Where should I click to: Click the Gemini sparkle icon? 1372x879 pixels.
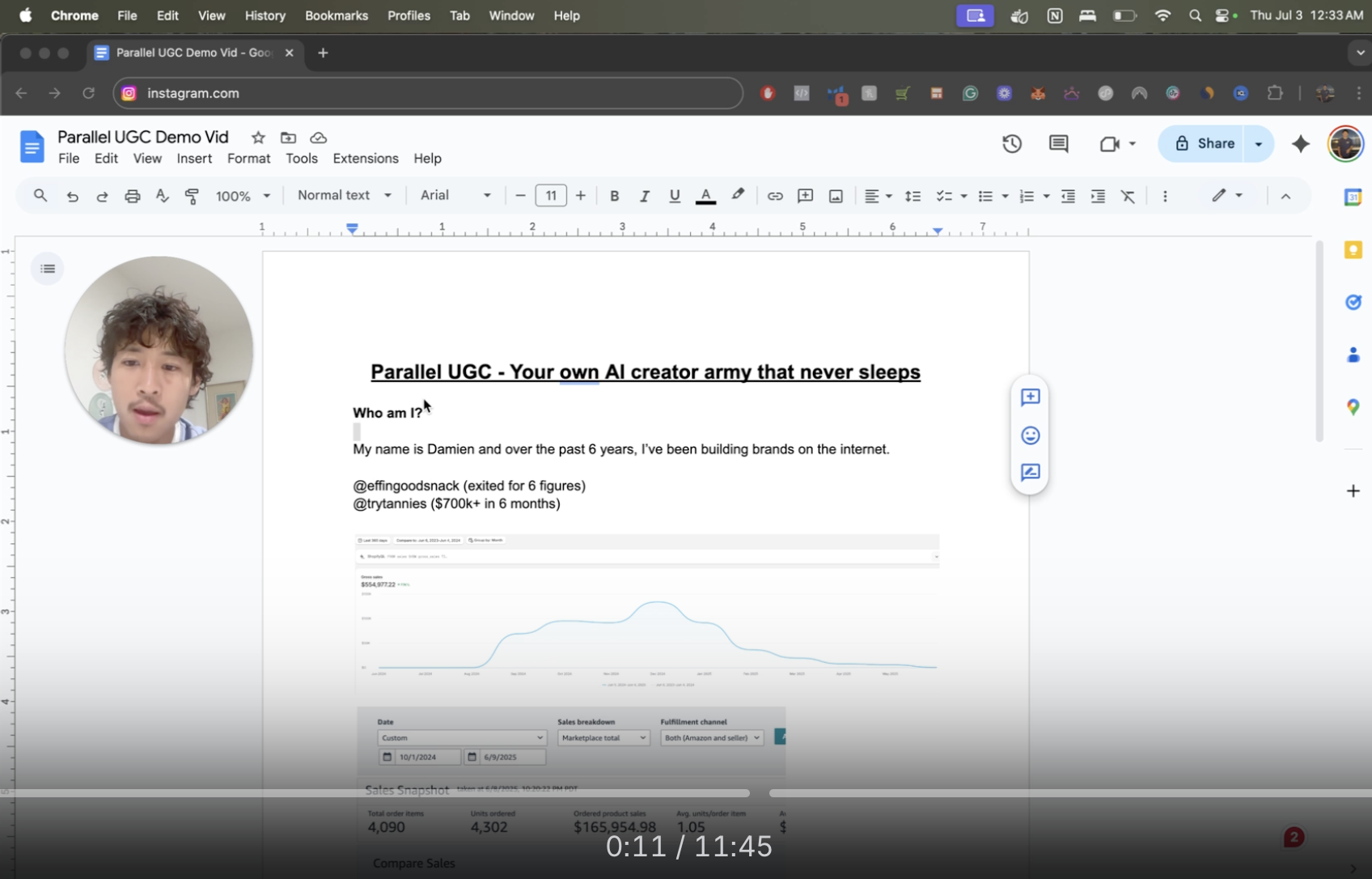[1300, 144]
